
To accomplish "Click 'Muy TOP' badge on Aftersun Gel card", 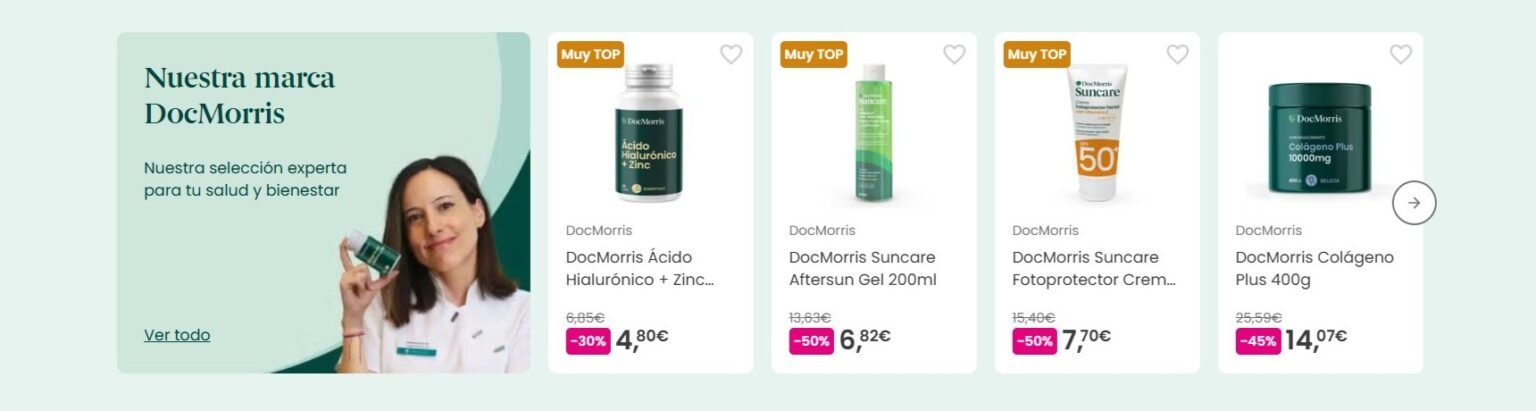I will 813,55.
